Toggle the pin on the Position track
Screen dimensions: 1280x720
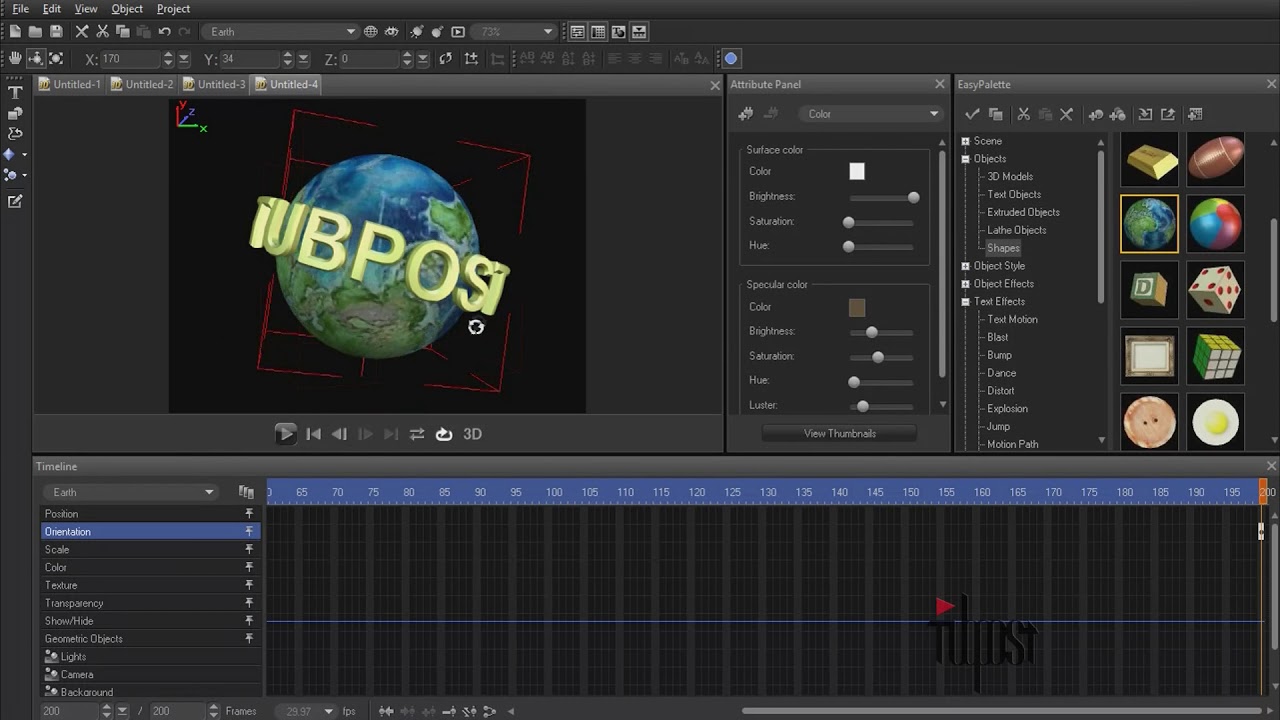[249, 514]
